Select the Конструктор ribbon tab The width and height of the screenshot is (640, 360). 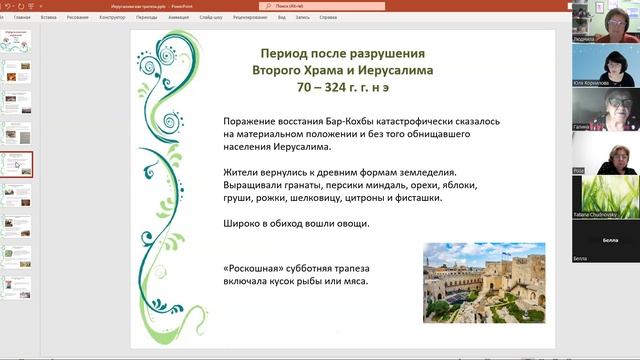112,18
